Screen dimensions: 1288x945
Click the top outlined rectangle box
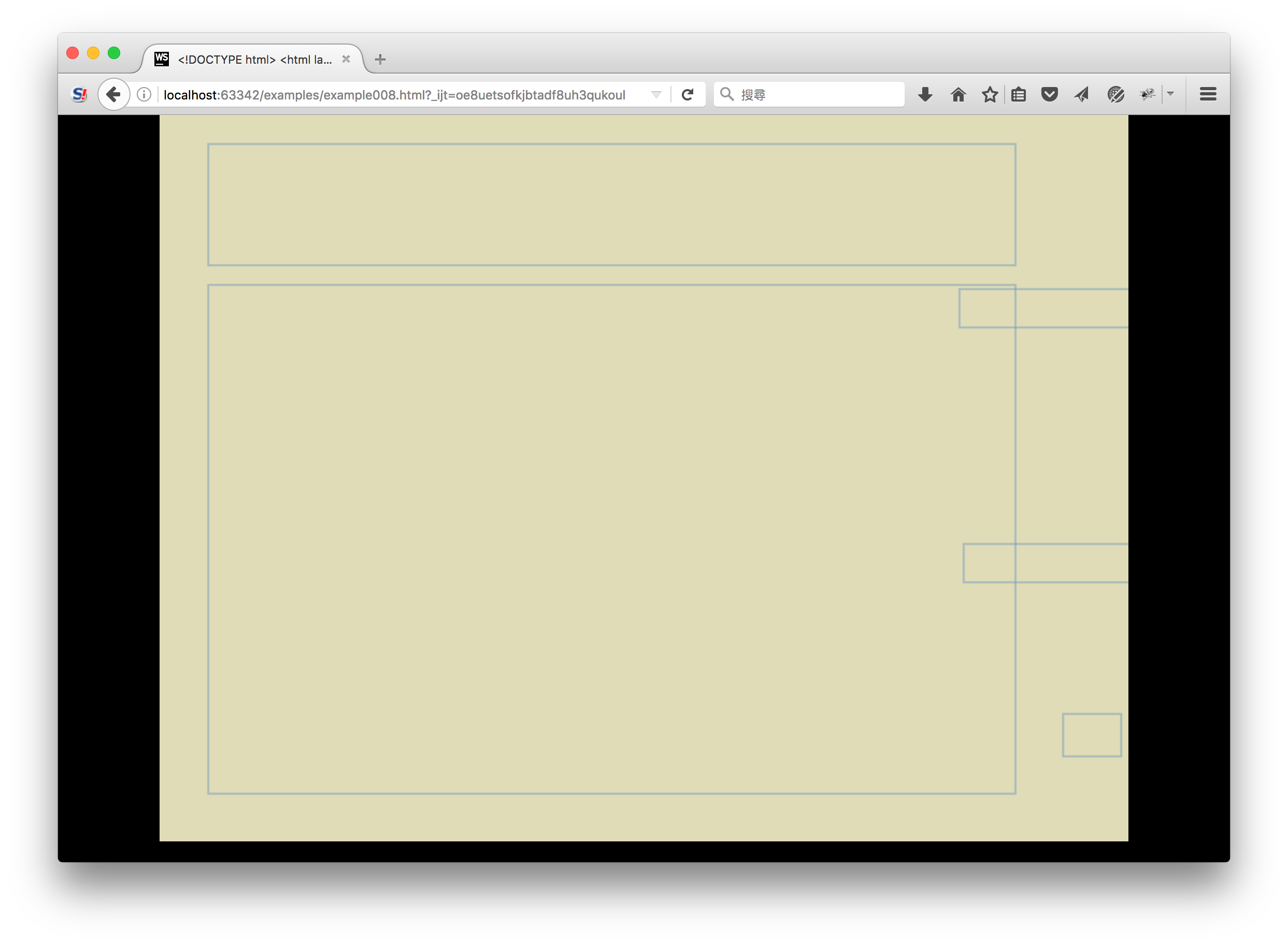(611, 205)
